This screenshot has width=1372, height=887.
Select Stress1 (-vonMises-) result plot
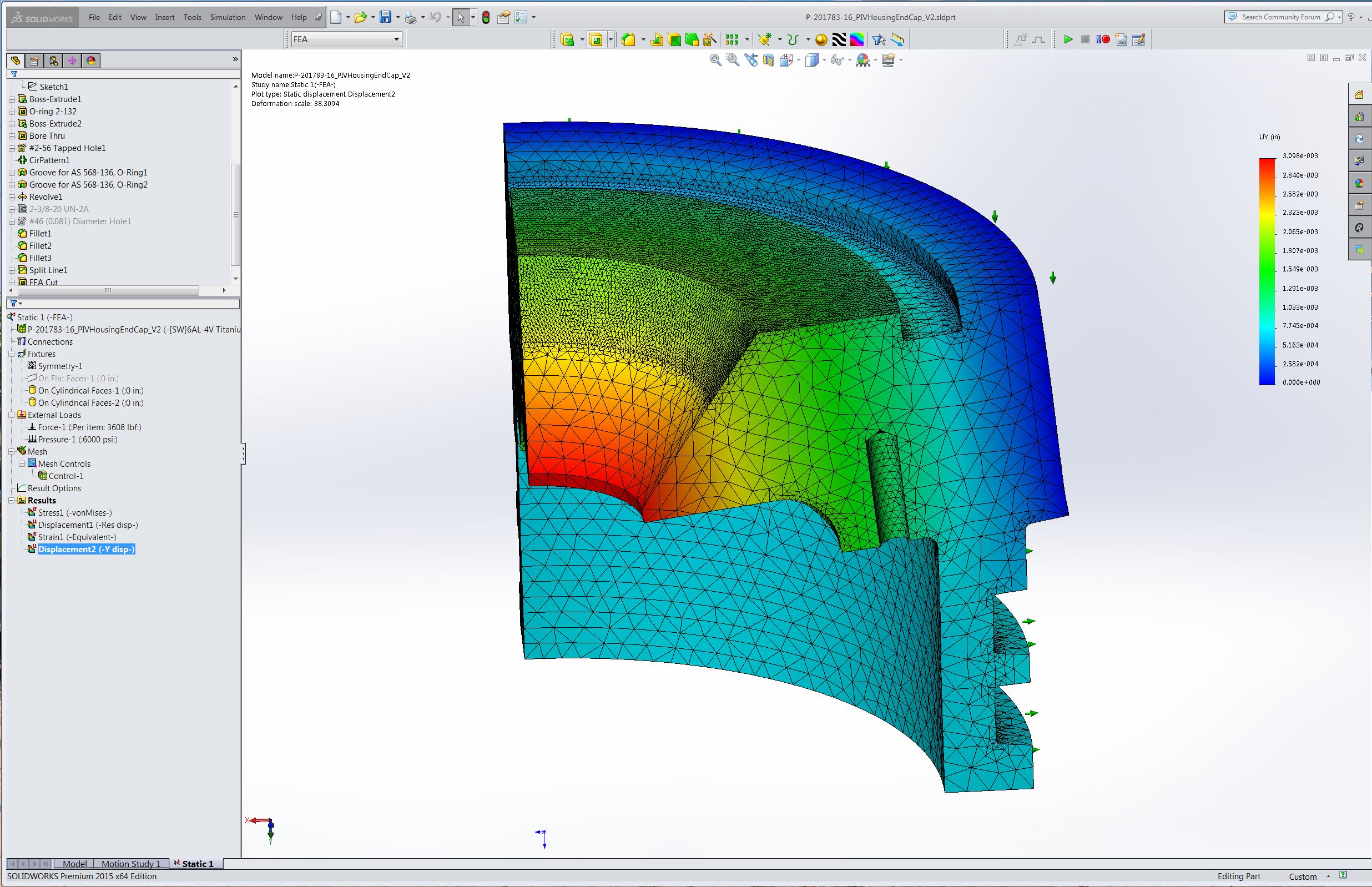(x=75, y=513)
